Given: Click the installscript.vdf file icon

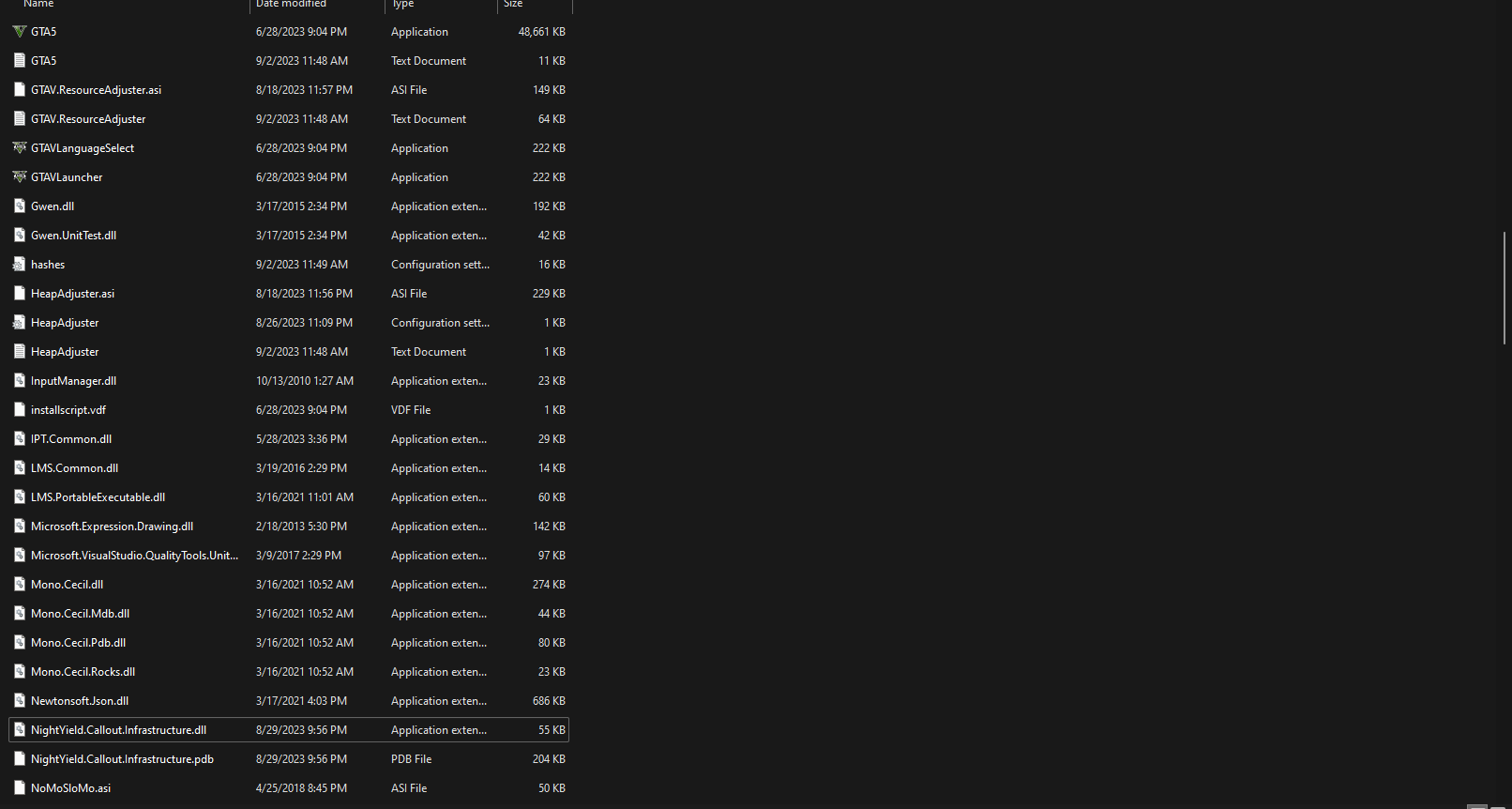Looking at the screenshot, I should [20, 410].
